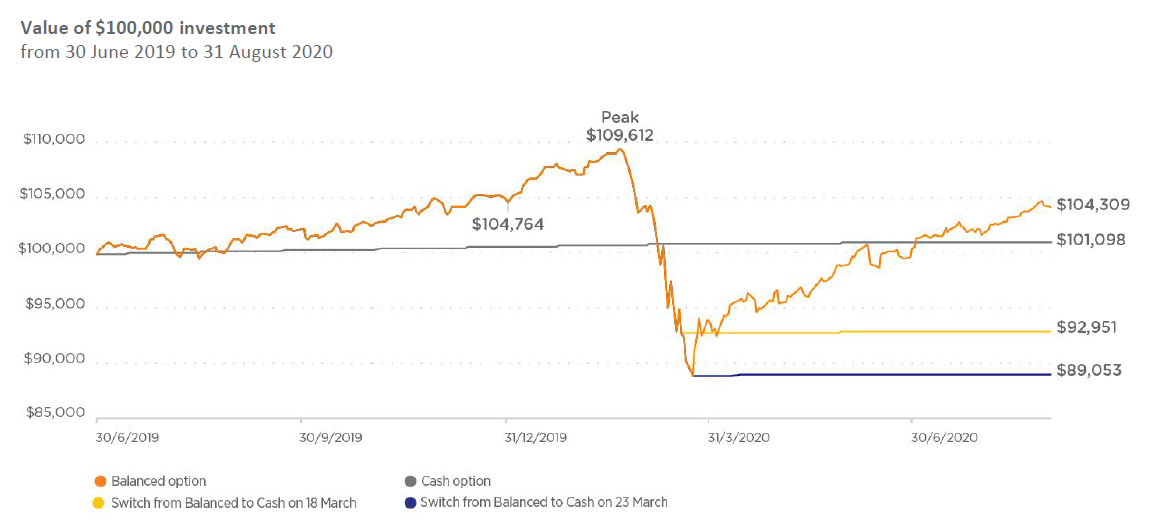The image size is (1168, 529).
Task: Click the $110,000 y-axis label
Action: click(53, 140)
